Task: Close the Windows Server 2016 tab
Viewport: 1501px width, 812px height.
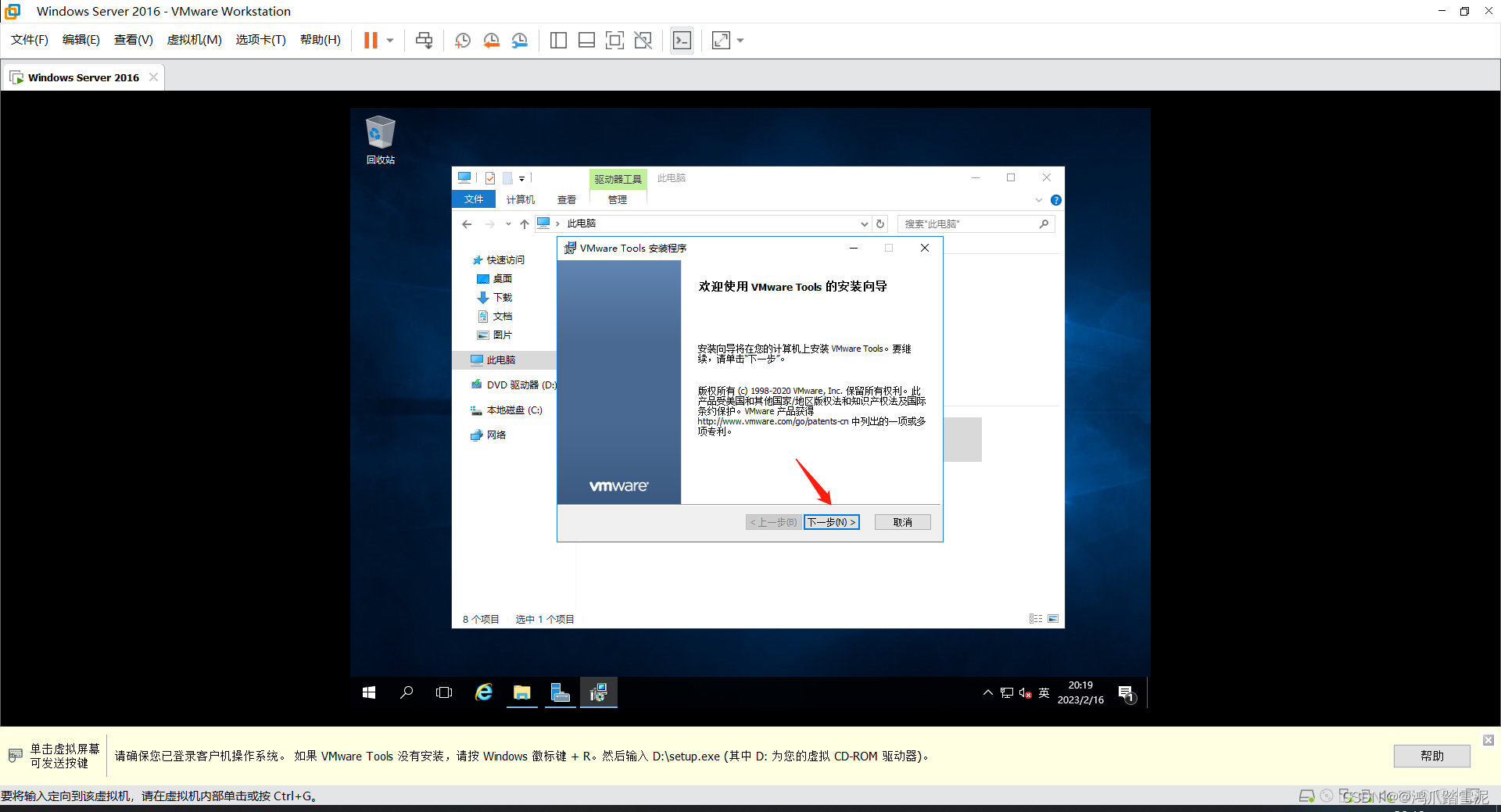Action: [x=153, y=77]
